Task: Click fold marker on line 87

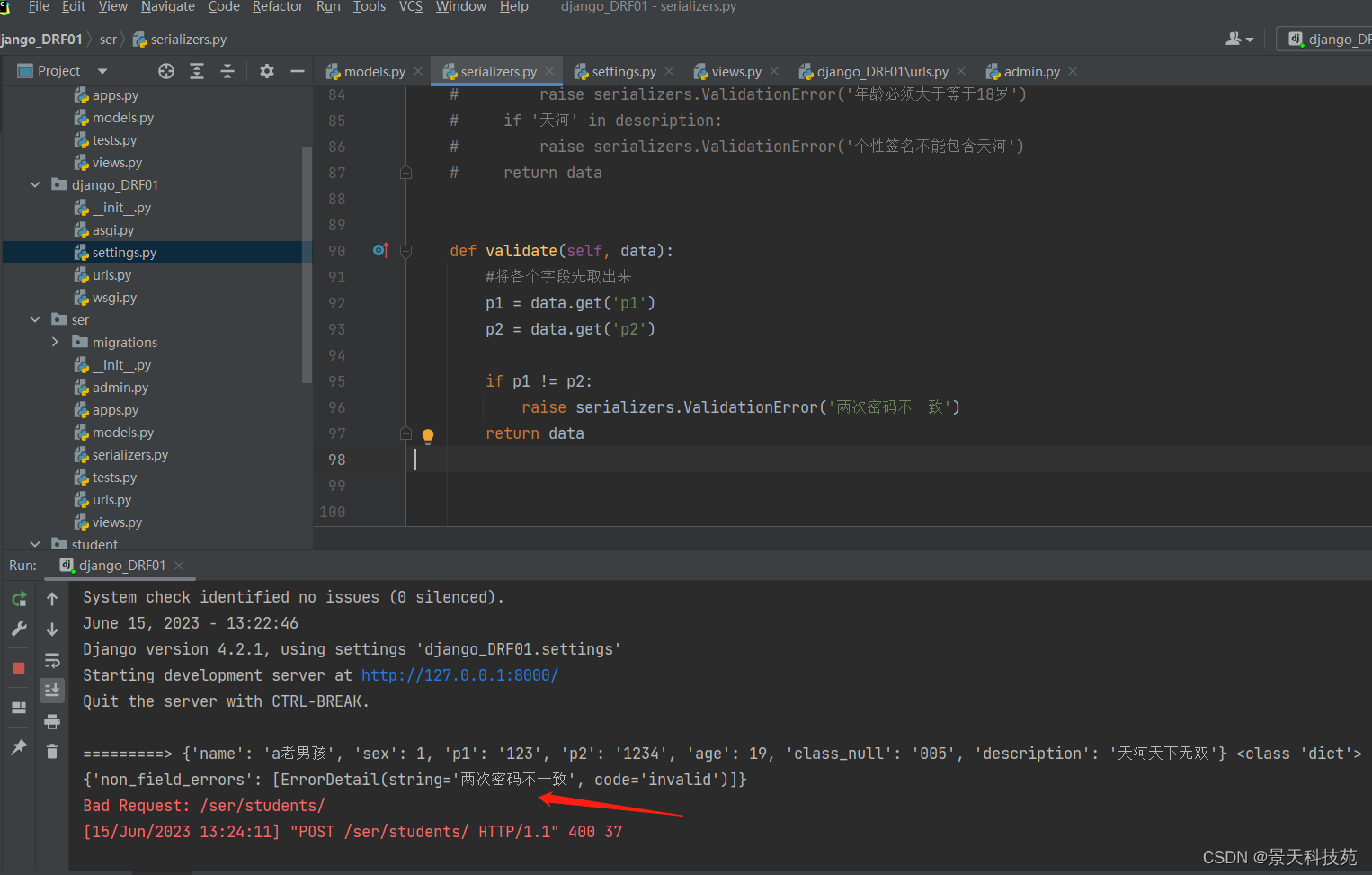Action: [x=405, y=172]
